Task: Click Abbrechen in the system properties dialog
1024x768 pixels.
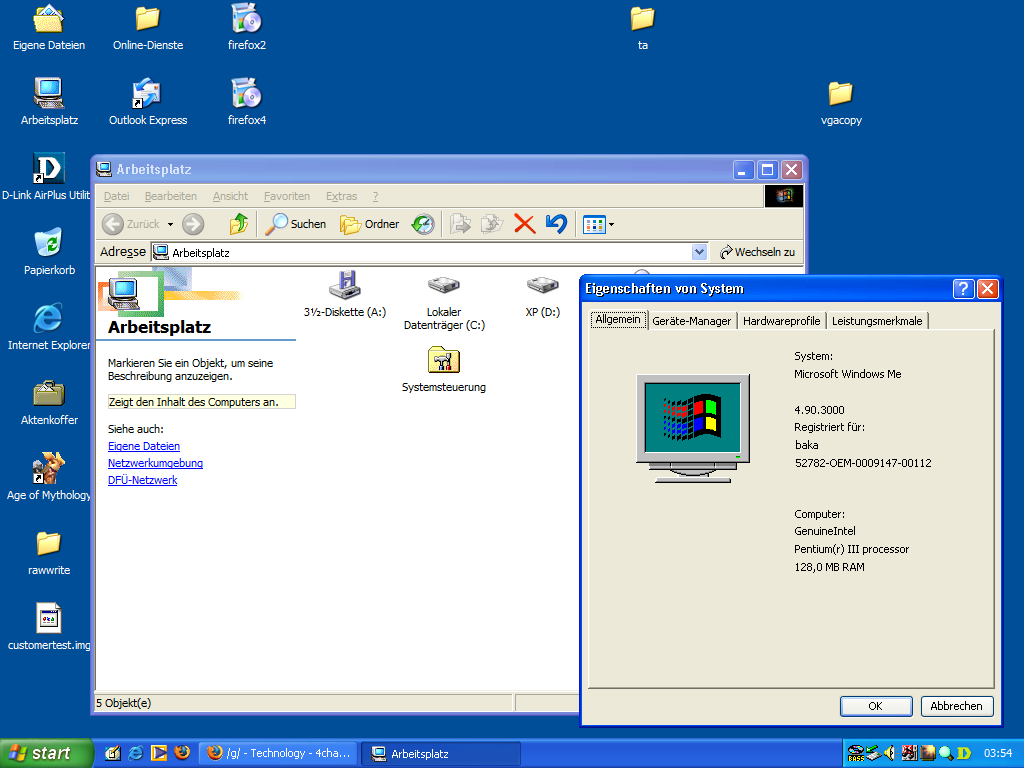Action: coord(957,706)
